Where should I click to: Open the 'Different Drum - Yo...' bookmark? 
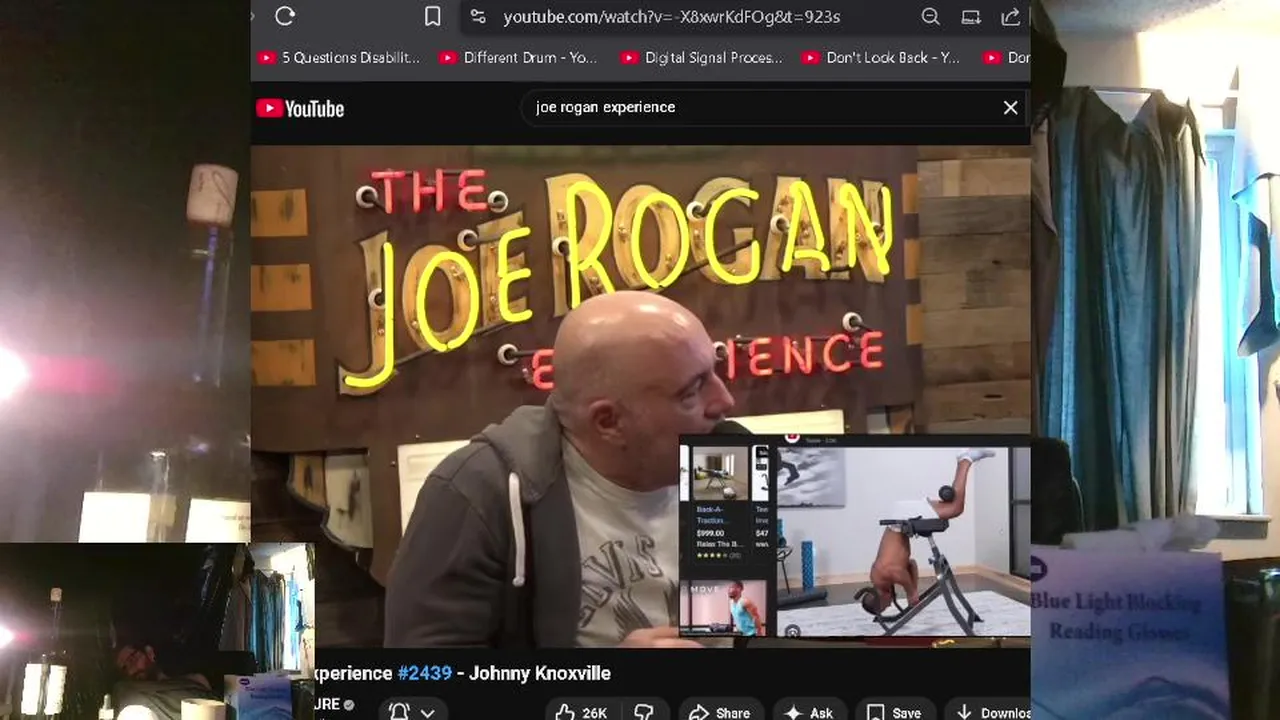click(x=518, y=58)
